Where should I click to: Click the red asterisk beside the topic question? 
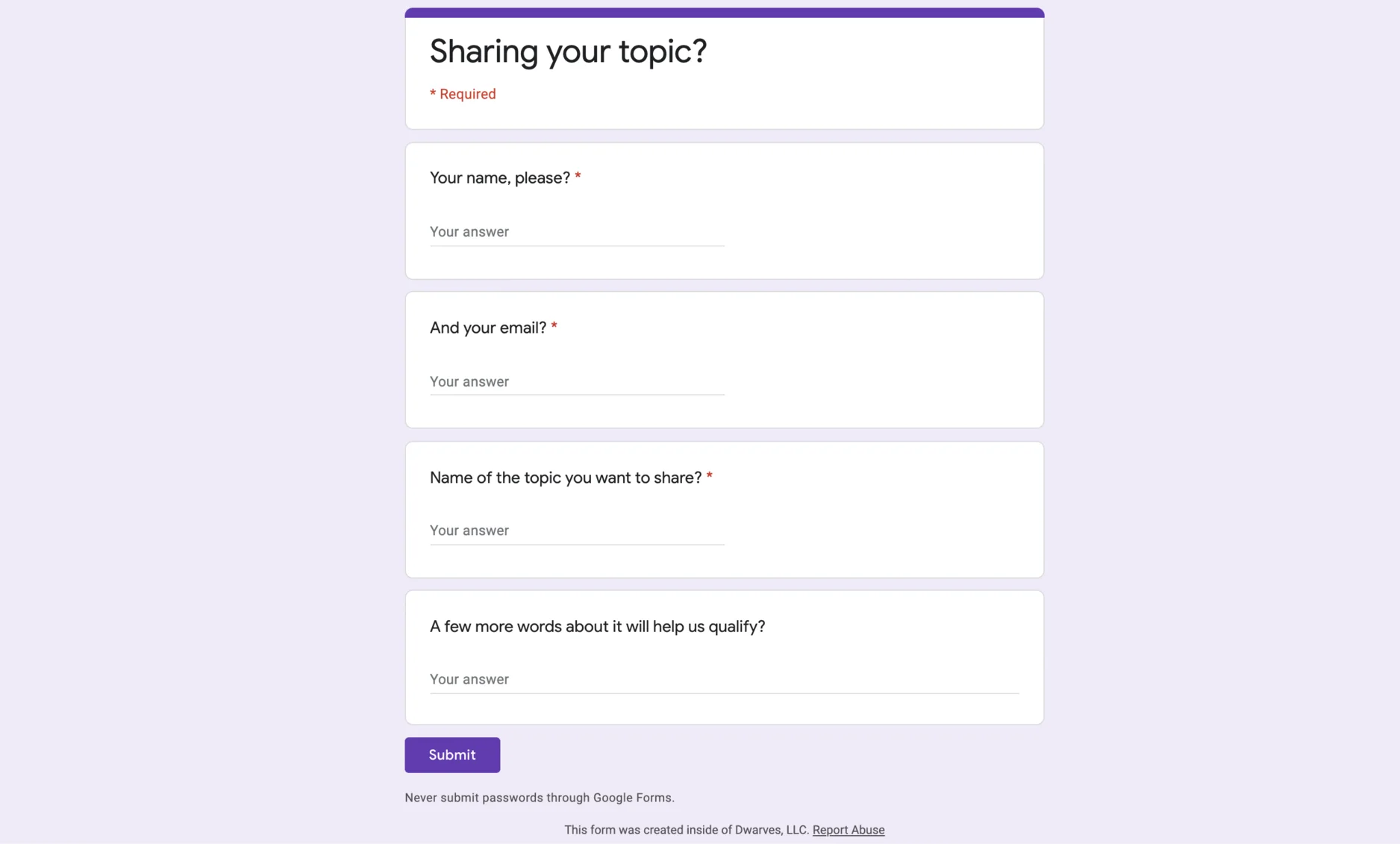click(709, 476)
